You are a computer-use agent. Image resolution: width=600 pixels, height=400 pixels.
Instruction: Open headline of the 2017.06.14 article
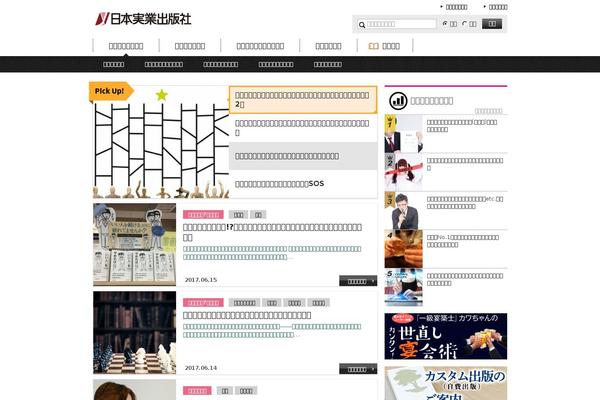247,315
